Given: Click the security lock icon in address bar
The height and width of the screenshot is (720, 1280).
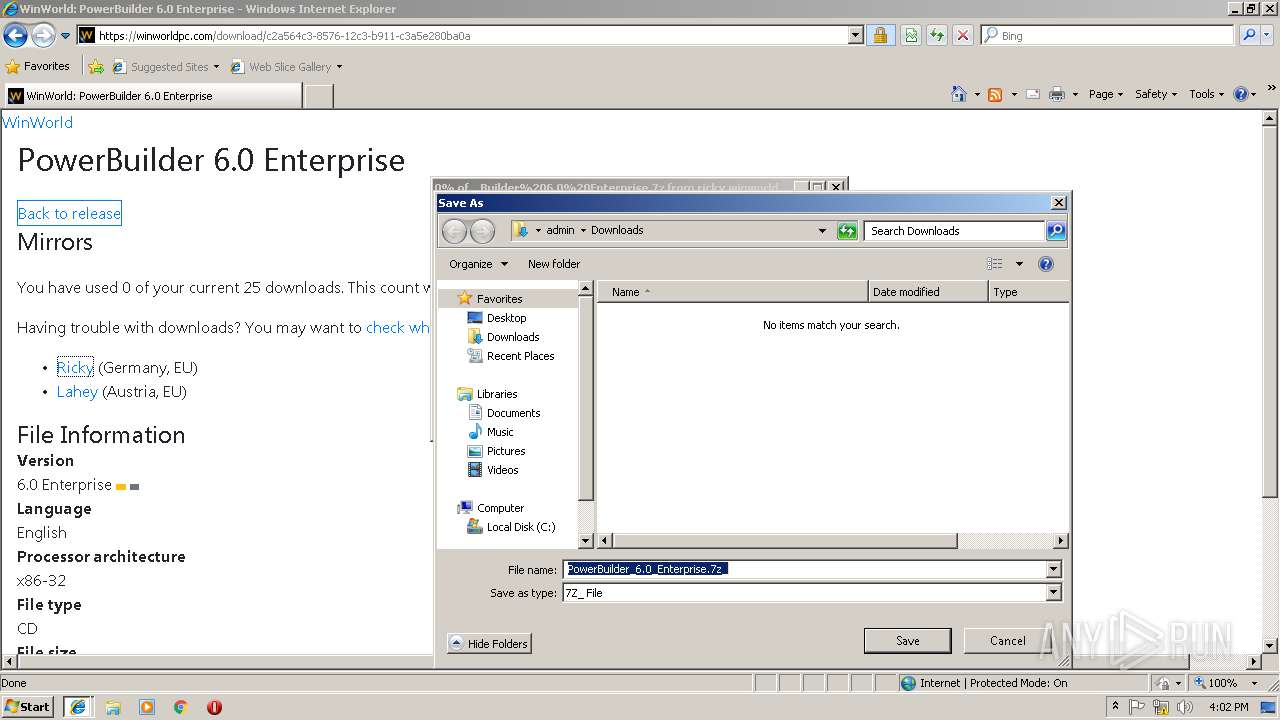Looking at the screenshot, I should click(880, 35).
